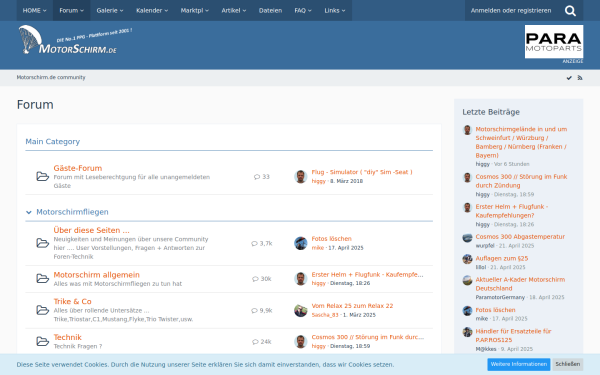
Task: Open sidebar post Motorschirmgelände in und um Schweinfurt
Action: coord(521,142)
